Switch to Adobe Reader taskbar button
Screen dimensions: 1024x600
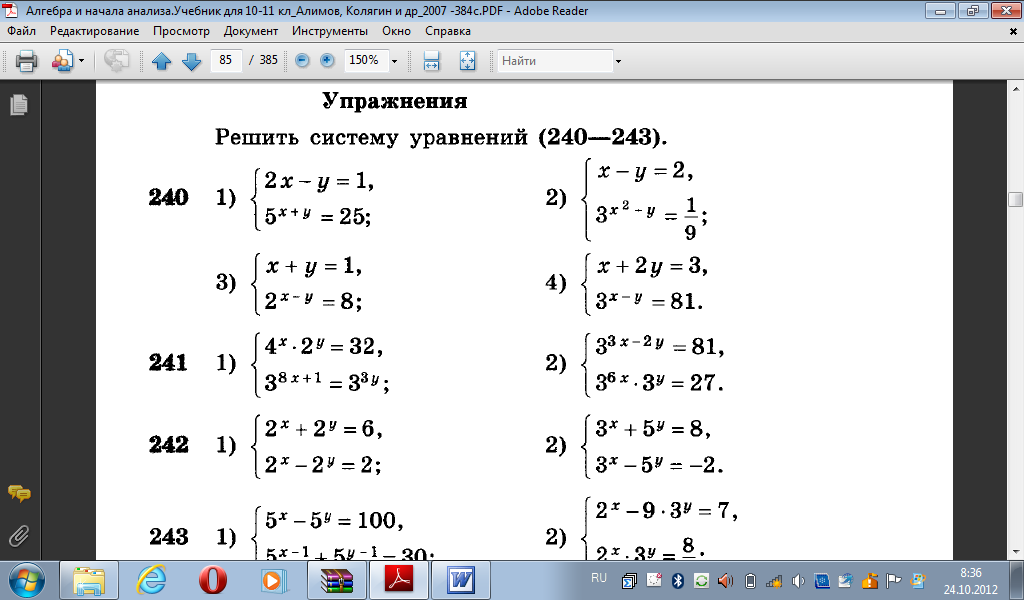(399, 580)
